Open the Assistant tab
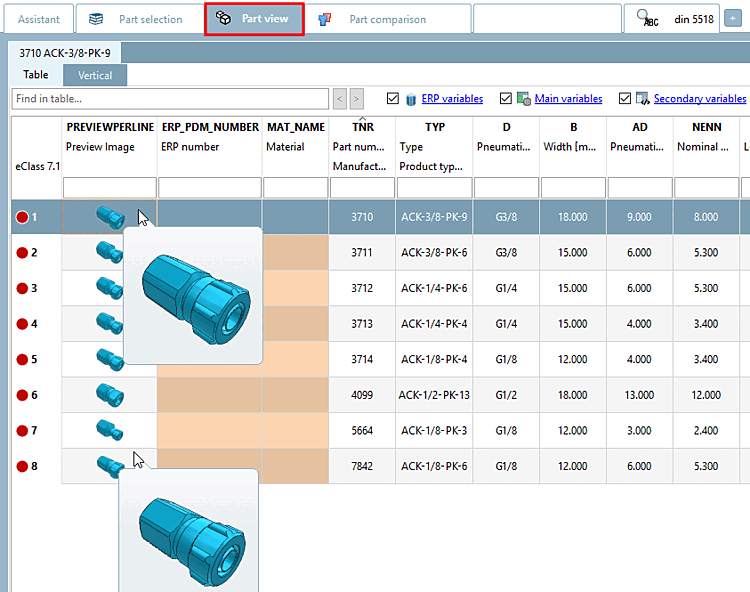 (x=39, y=19)
